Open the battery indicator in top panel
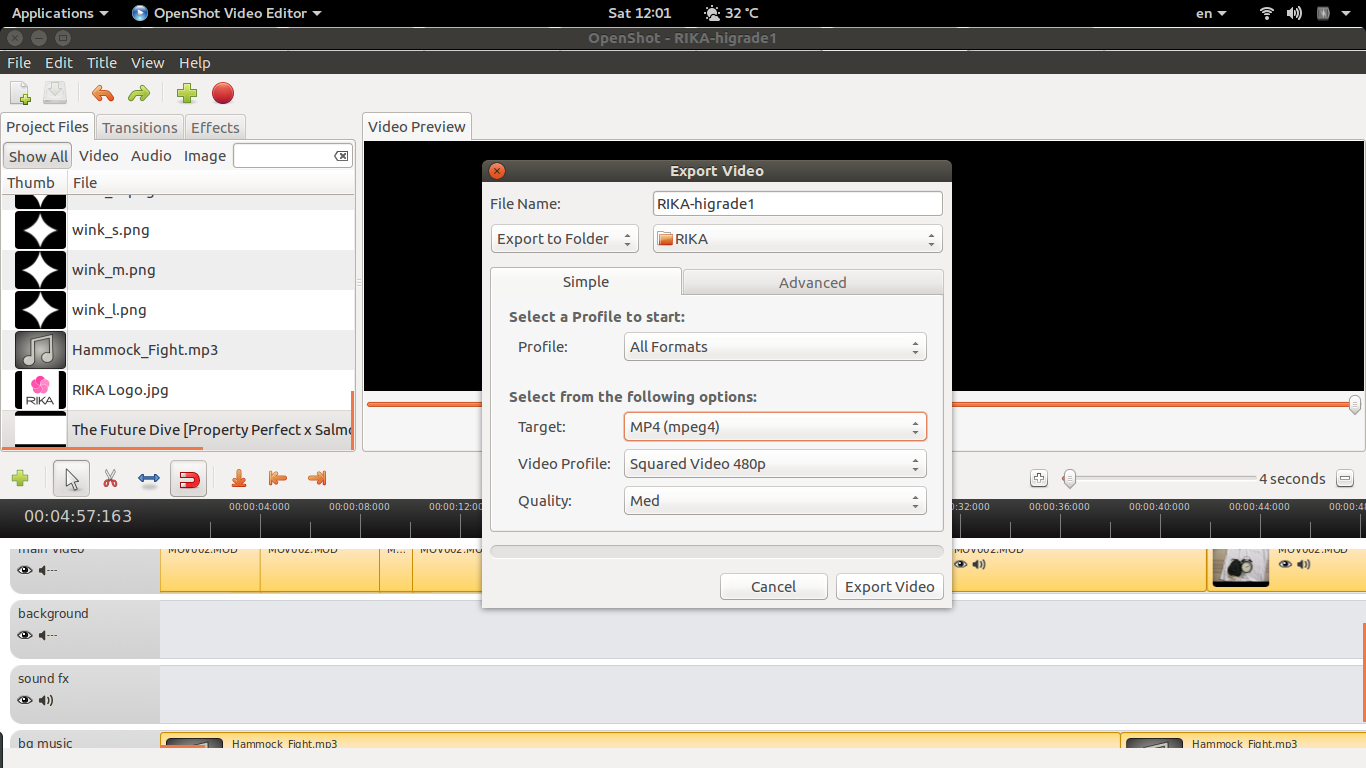 [1323, 13]
